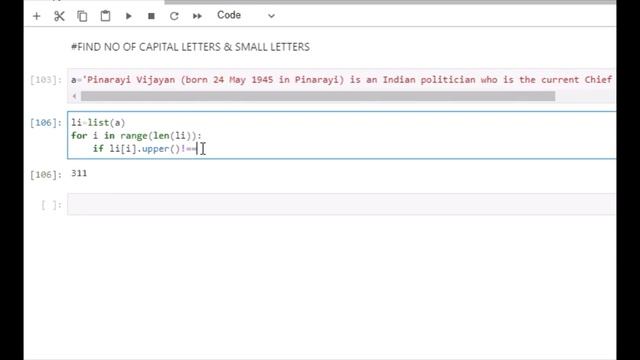This screenshot has width=640, height=360.
Task: Copy the selected cell
Action: point(82,16)
